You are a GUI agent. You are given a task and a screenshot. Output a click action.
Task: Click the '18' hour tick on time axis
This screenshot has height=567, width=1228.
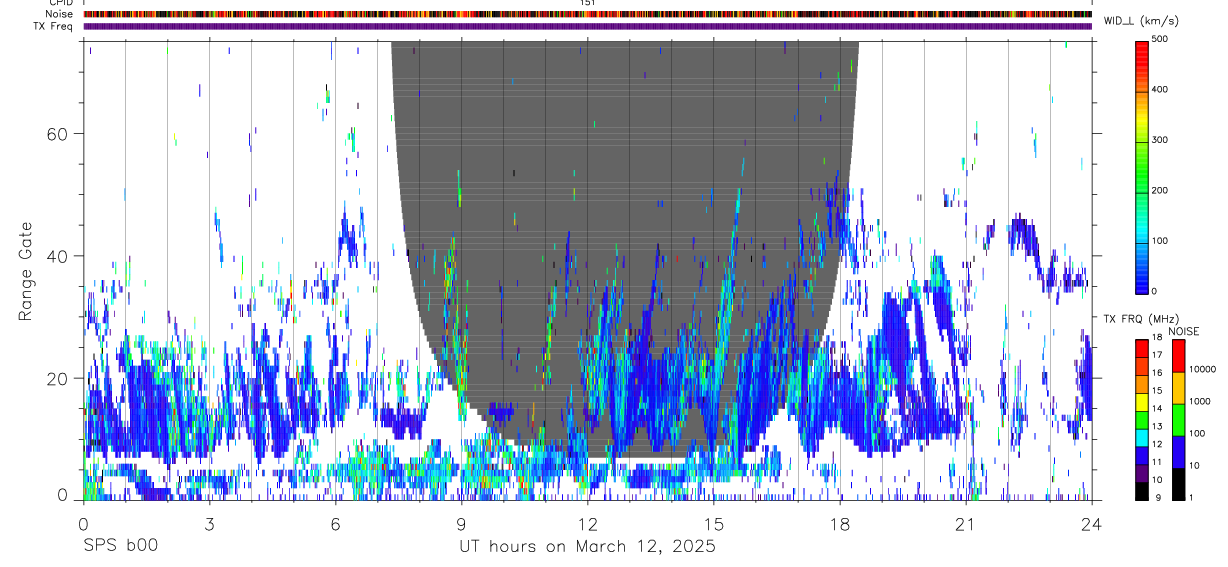click(840, 524)
